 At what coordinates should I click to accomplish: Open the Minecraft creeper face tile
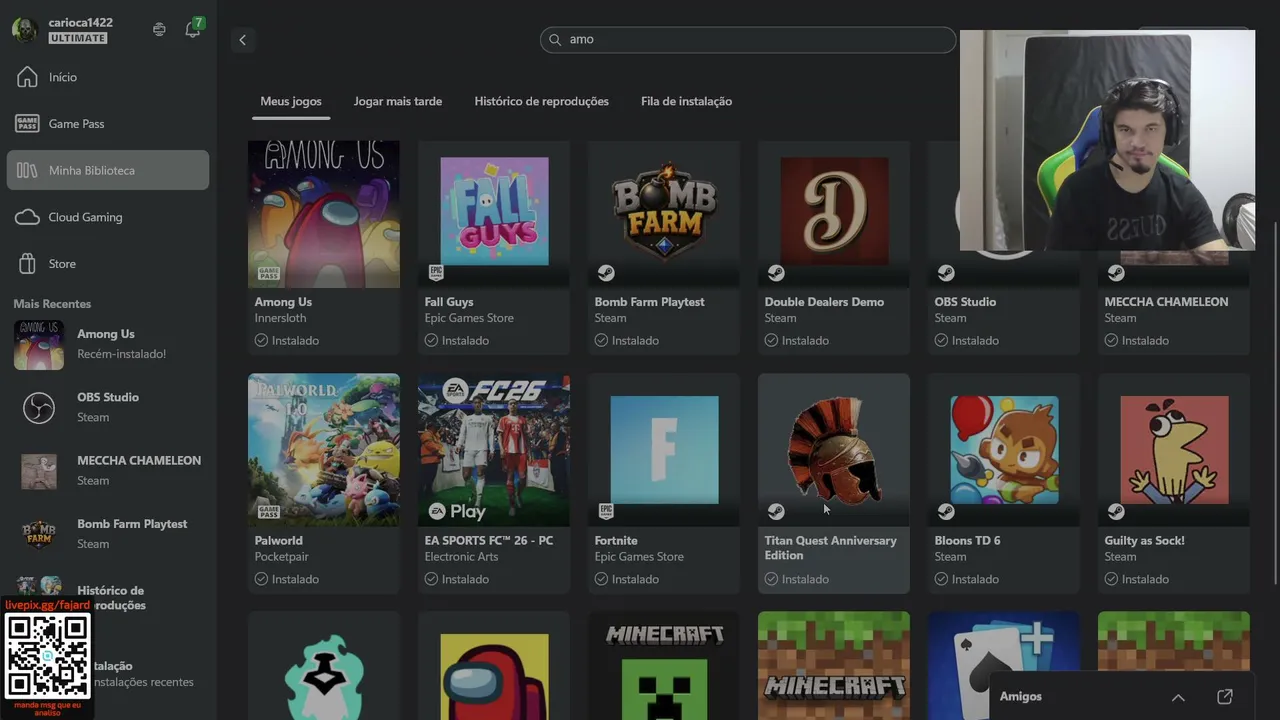point(664,666)
